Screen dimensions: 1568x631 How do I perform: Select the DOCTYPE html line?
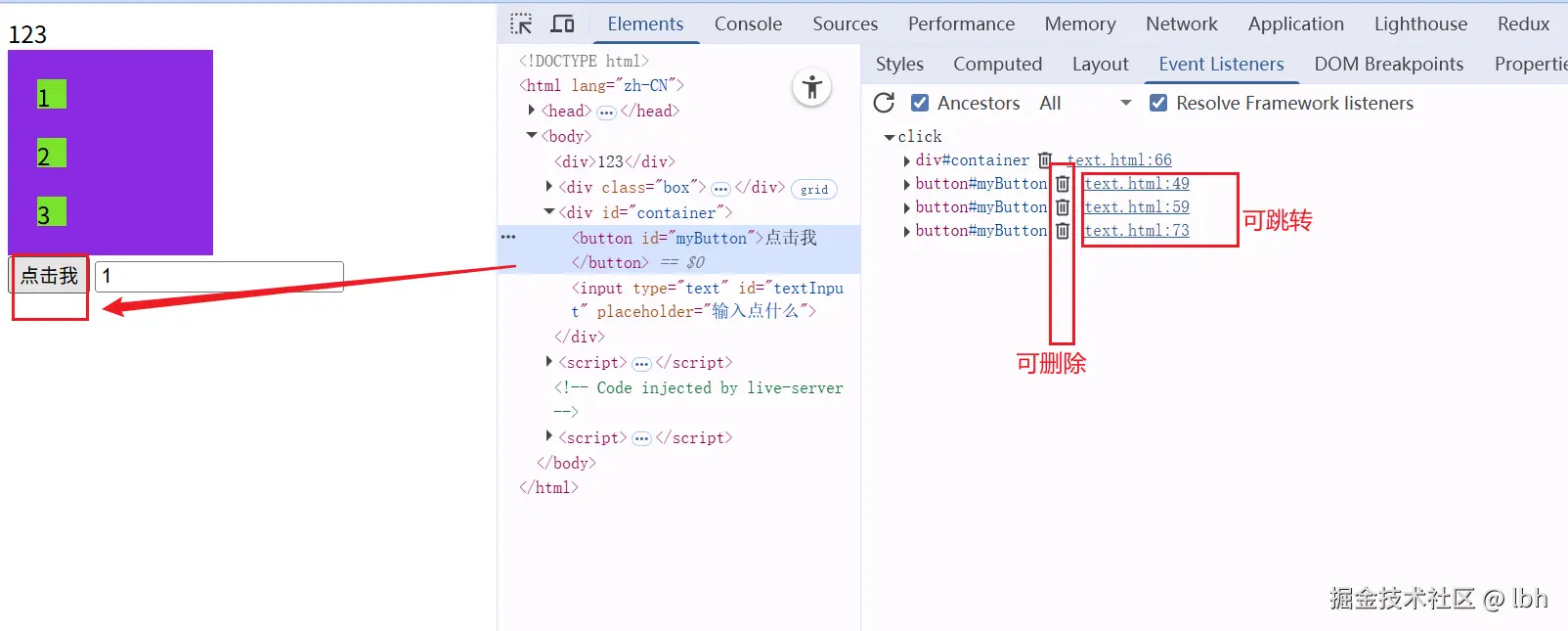click(x=584, y=61)
